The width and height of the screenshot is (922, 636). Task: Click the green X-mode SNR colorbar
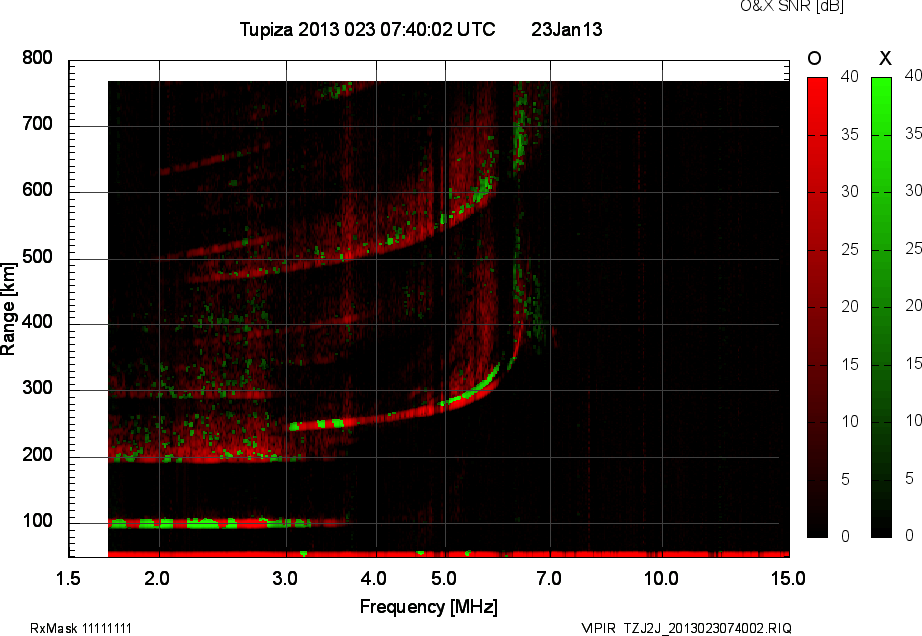tap(881, 307)
